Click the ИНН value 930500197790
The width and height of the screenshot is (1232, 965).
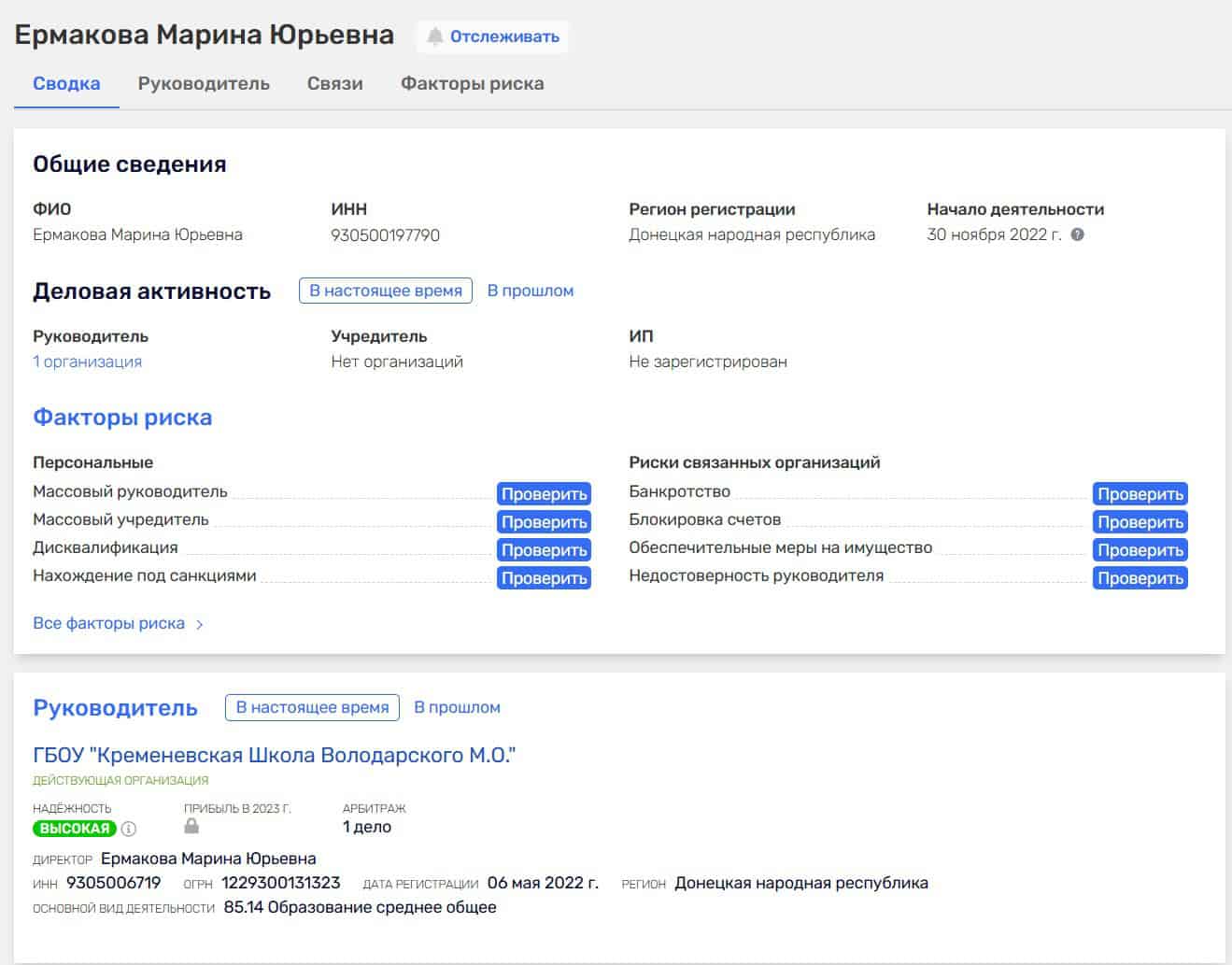tap(385, 235)
